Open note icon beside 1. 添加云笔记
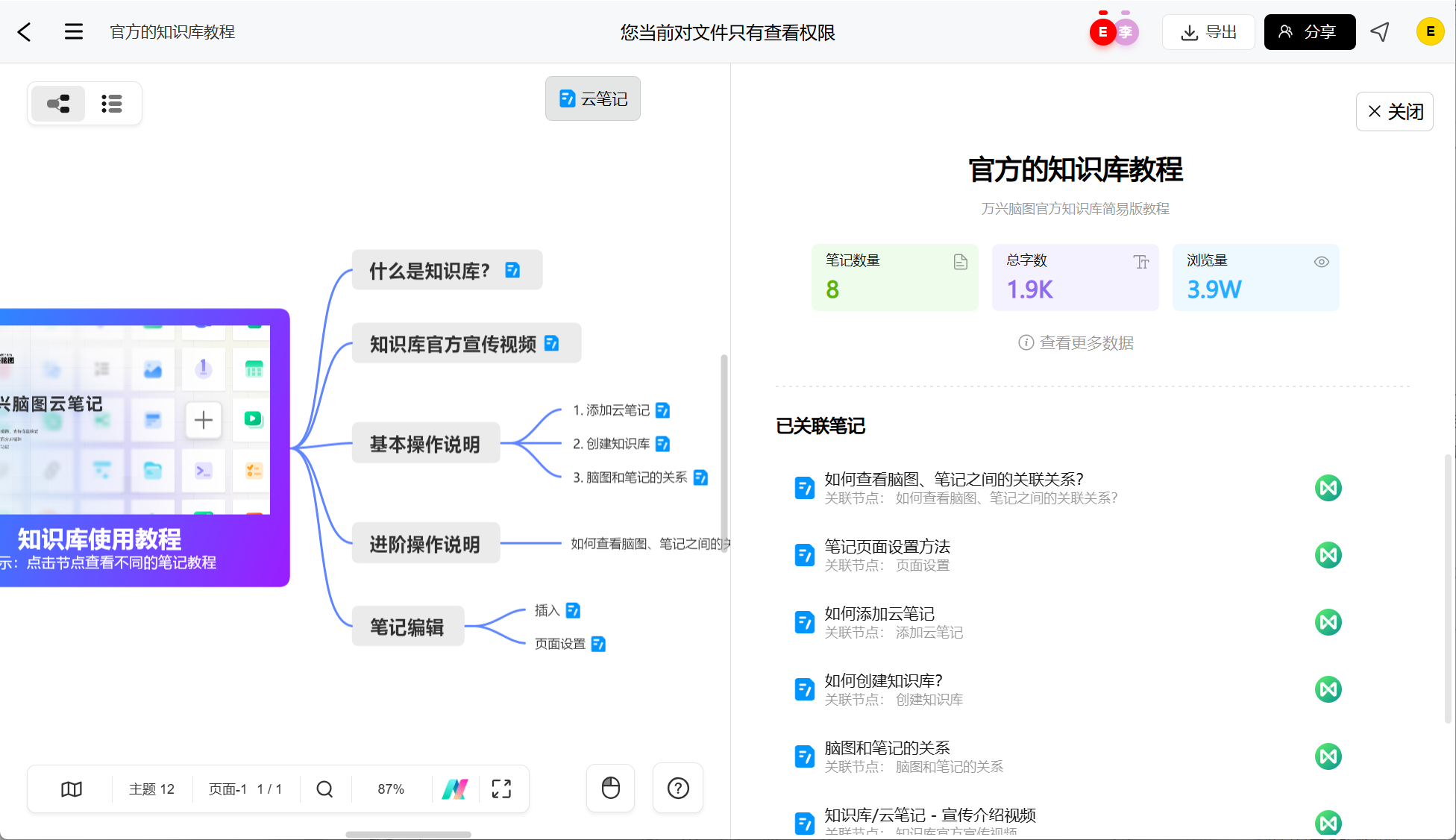Viewport: 1456px width, 840px height. (x=662, y=410)
